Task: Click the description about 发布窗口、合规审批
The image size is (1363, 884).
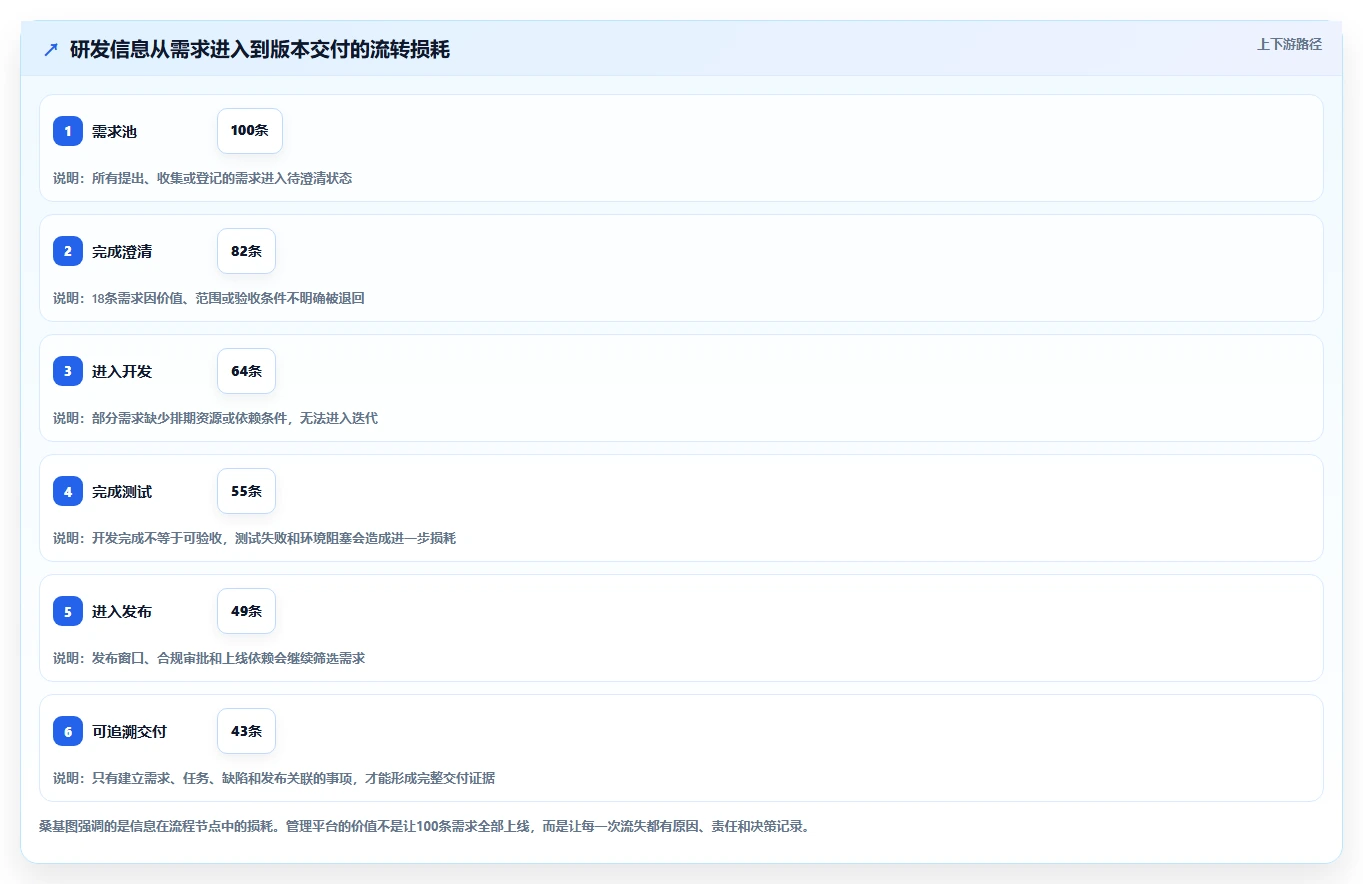Action: 209,658
